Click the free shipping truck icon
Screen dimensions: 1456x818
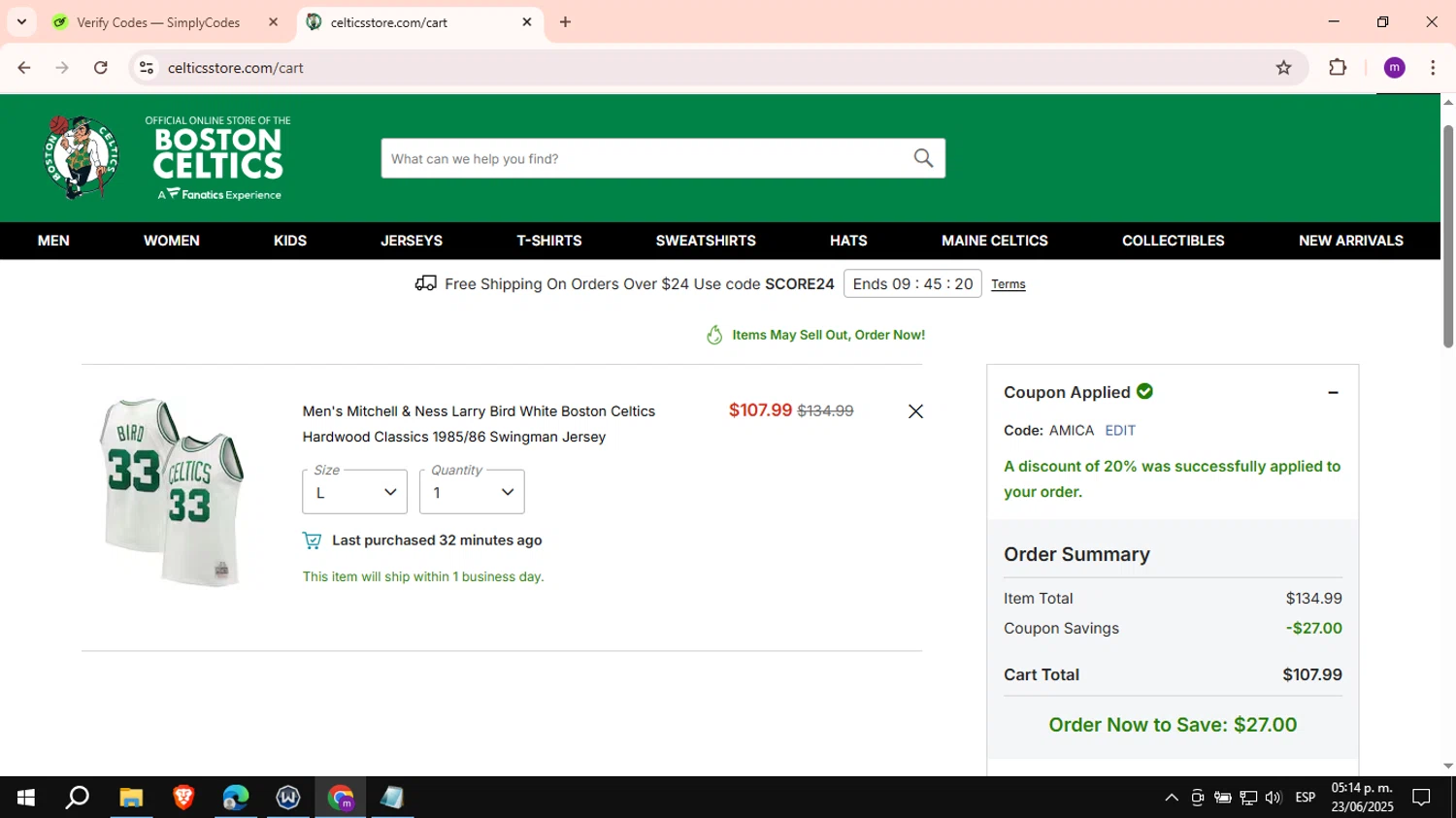(x=425, y=283)
